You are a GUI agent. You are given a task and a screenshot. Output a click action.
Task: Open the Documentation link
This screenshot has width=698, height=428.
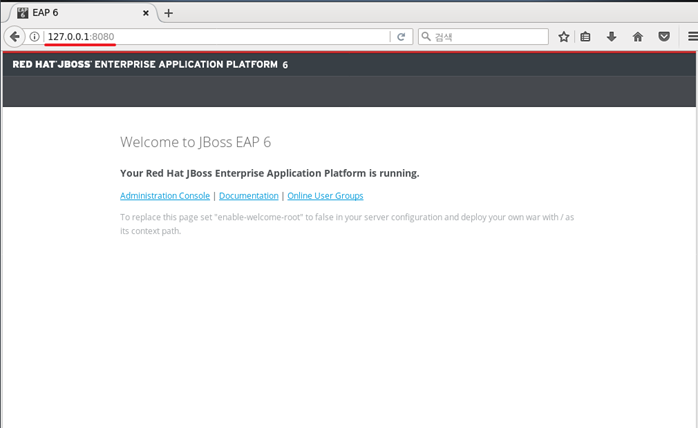[248, 196]
